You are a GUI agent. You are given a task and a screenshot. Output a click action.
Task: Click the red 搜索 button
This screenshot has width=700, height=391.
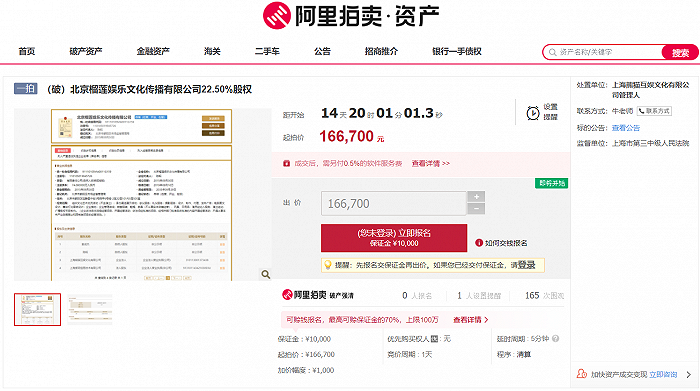coord(680,53)
